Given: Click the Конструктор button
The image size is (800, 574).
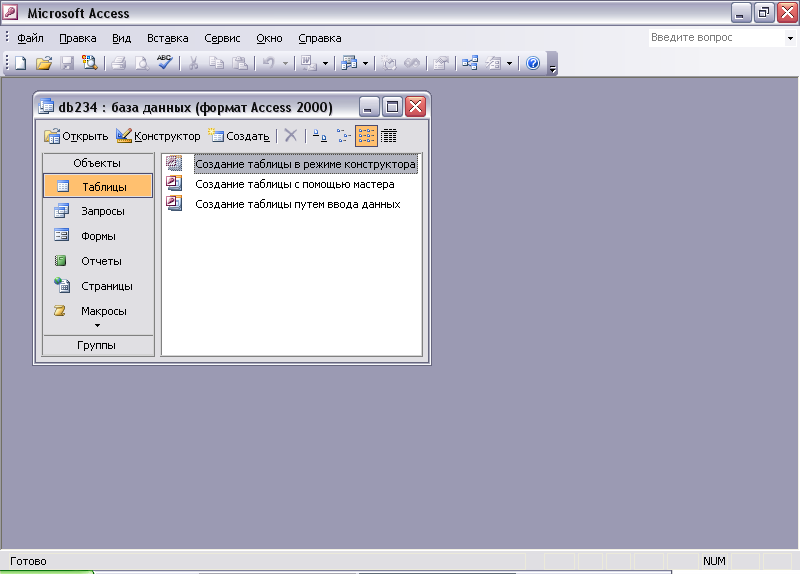Looking at the screenshot, I should click(158, 136).
